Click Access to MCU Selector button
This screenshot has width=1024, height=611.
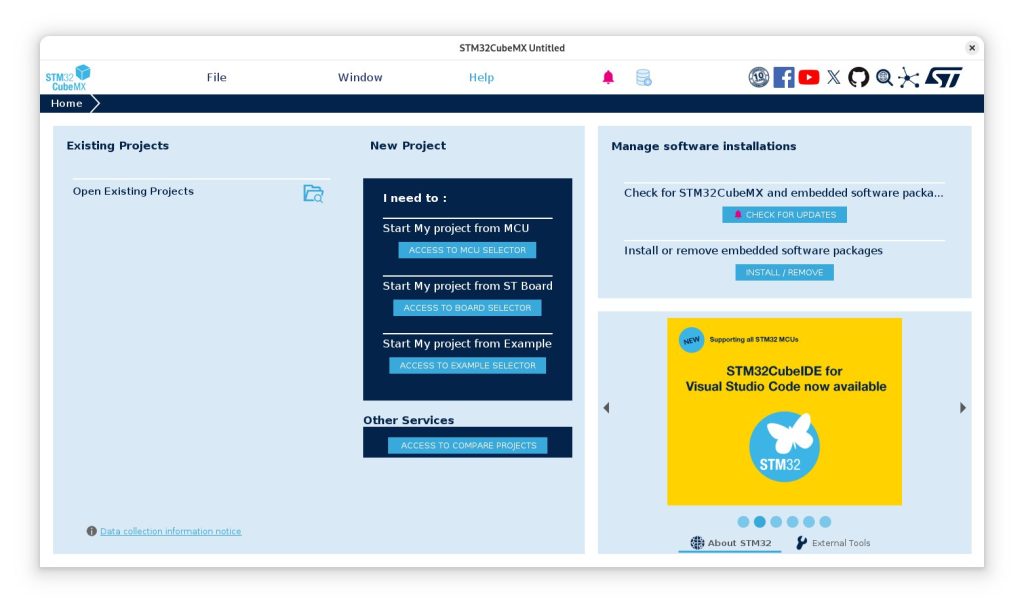[467, 250]
